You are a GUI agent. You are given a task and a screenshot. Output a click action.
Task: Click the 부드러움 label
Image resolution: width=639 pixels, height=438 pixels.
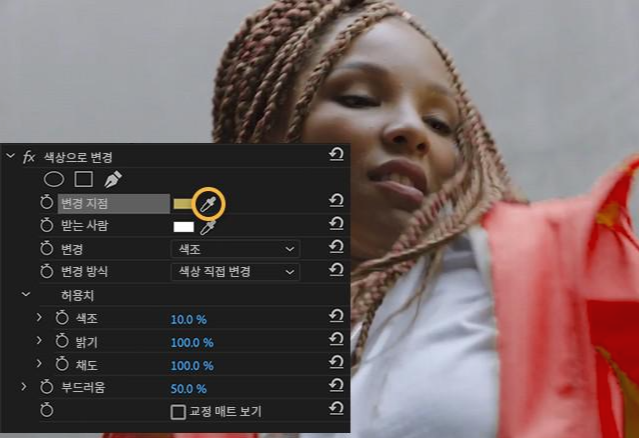(83, 387)
